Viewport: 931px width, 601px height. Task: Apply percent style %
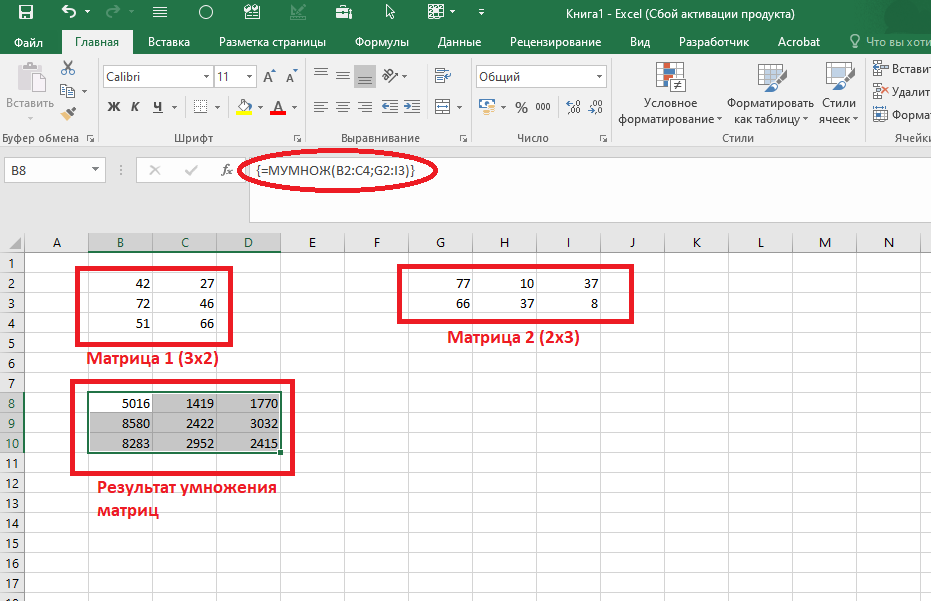pyautogui.click(x=521, y=107)
